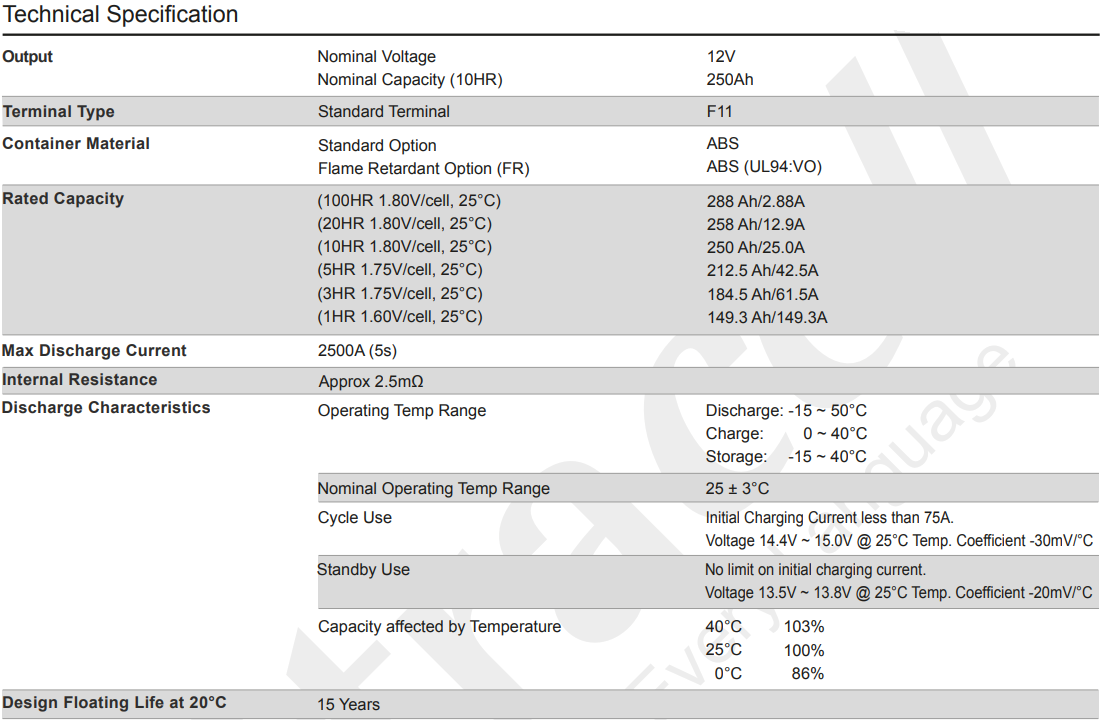Select the 15 Years floating life value
The height and width of the screenshot is (720, 1100).
tap(349, 705)
